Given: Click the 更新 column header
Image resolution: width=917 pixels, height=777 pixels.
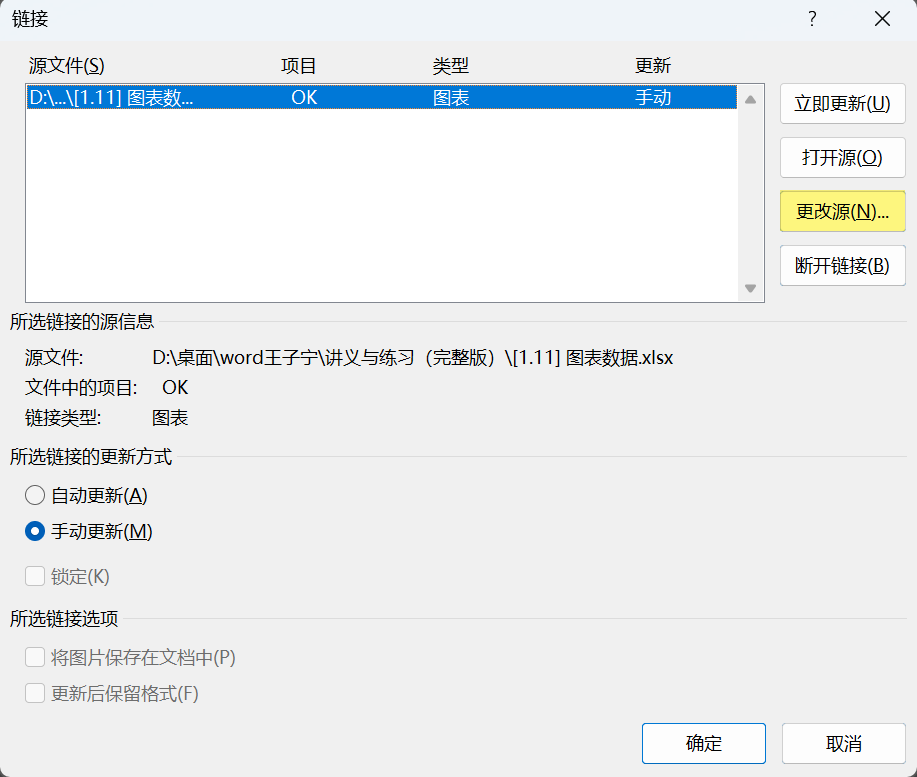Looking at the screenshot, I should point(653,65).
